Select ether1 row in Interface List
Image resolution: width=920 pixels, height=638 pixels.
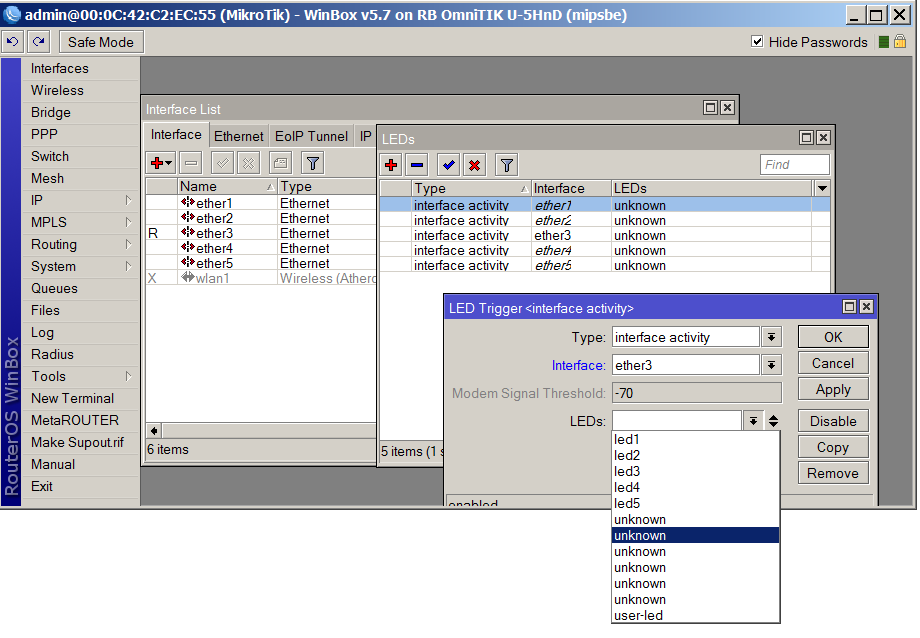click(261, 203)
